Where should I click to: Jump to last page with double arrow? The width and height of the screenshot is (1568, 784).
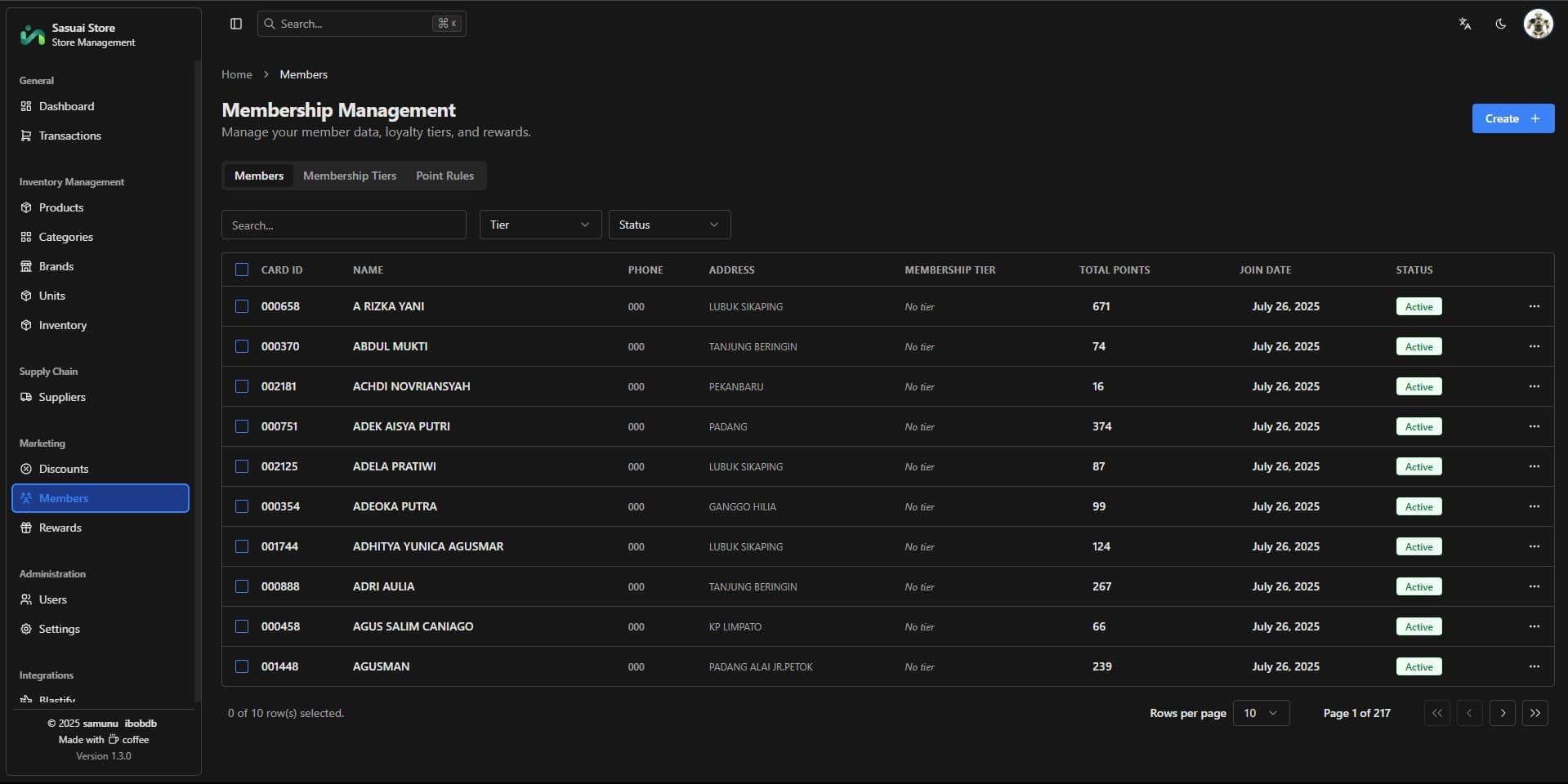[1534, 713]
